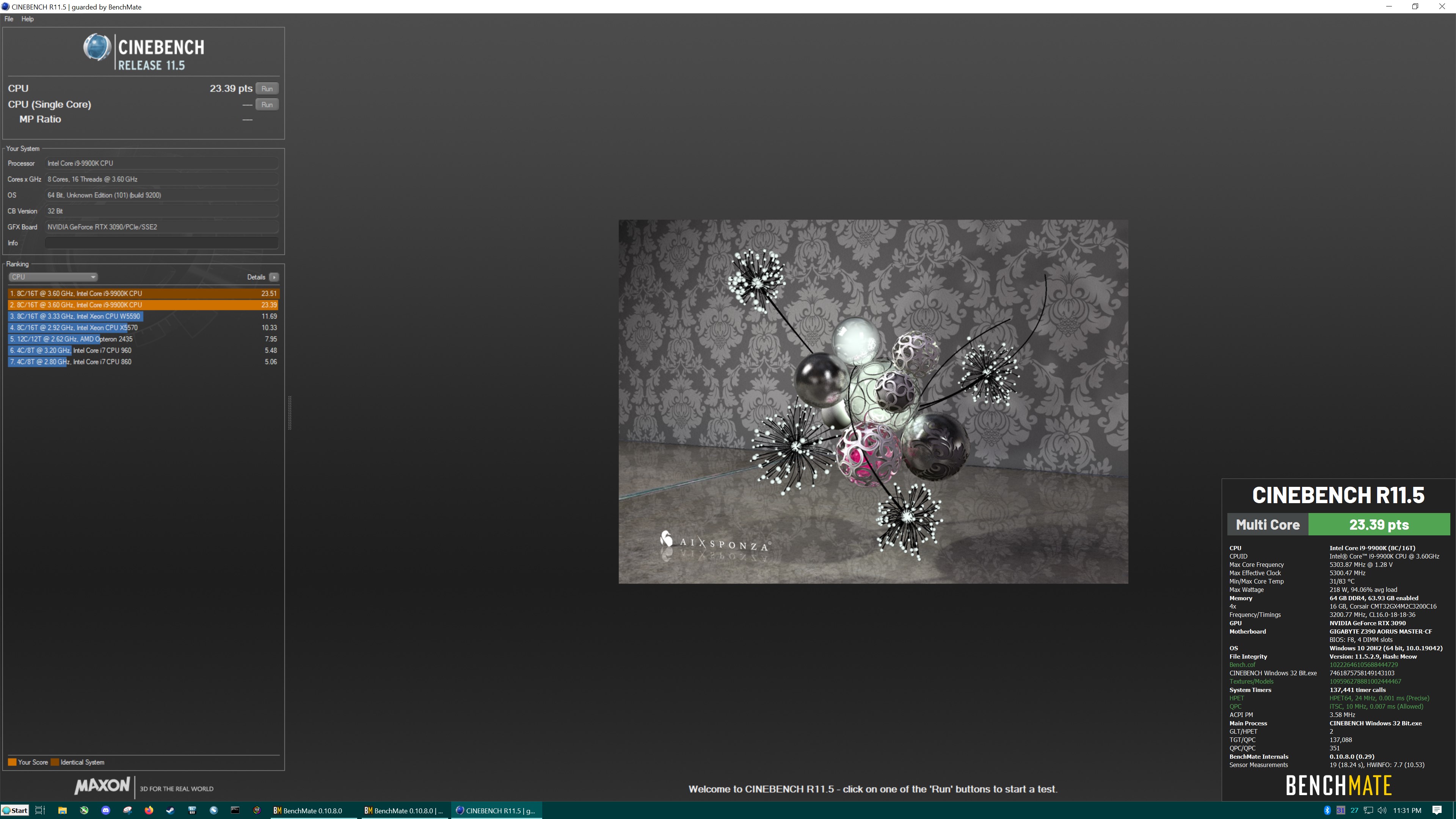Viewport: 1456px width, 819px height.
Task: Open the volume tray icon
Action: tap(1381, 810)
